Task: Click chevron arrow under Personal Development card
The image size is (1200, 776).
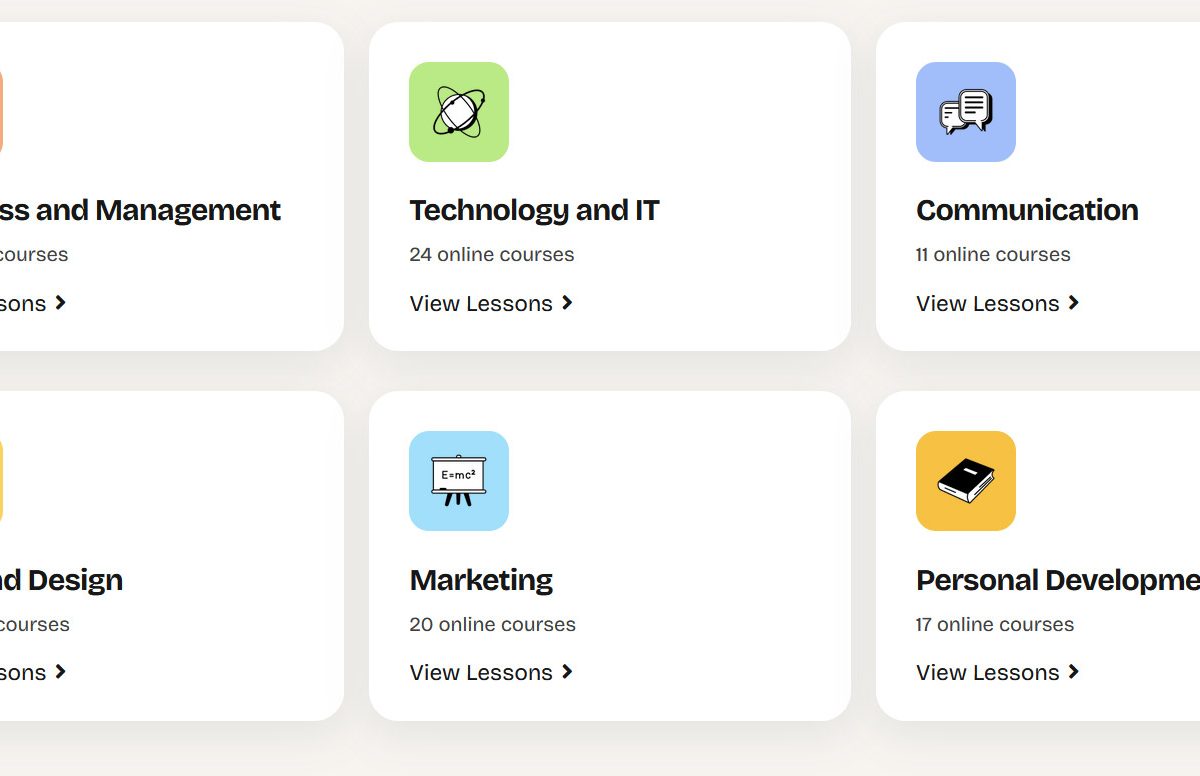Action: point(1074,672)
